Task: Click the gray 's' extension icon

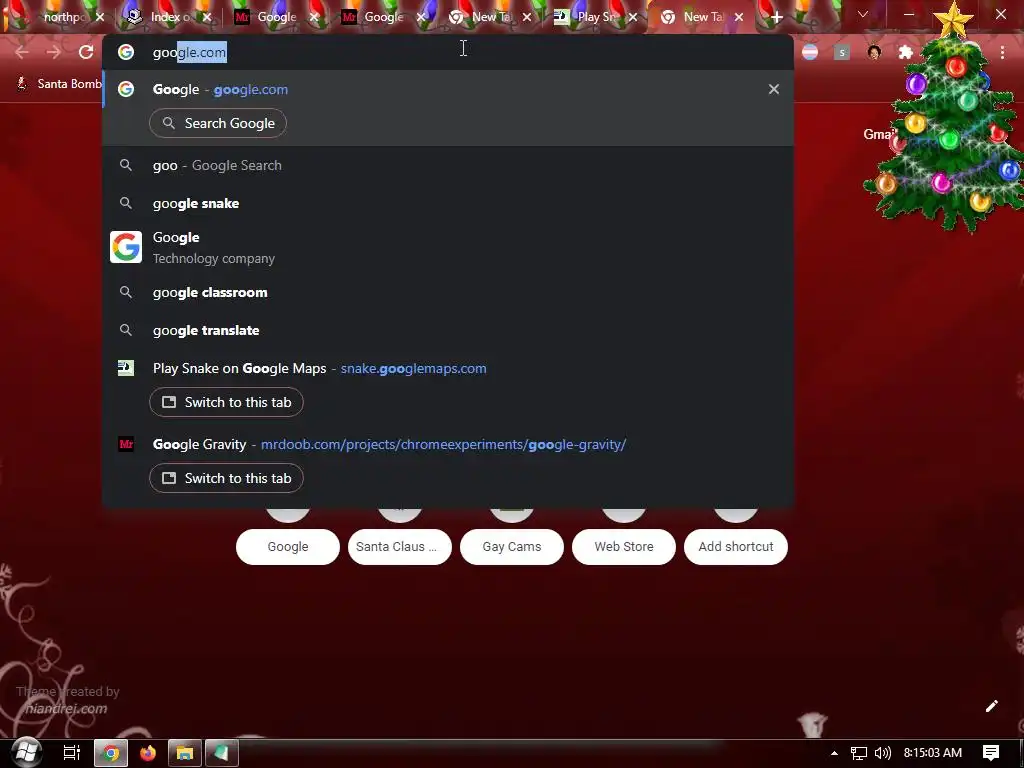Action: 842,52
